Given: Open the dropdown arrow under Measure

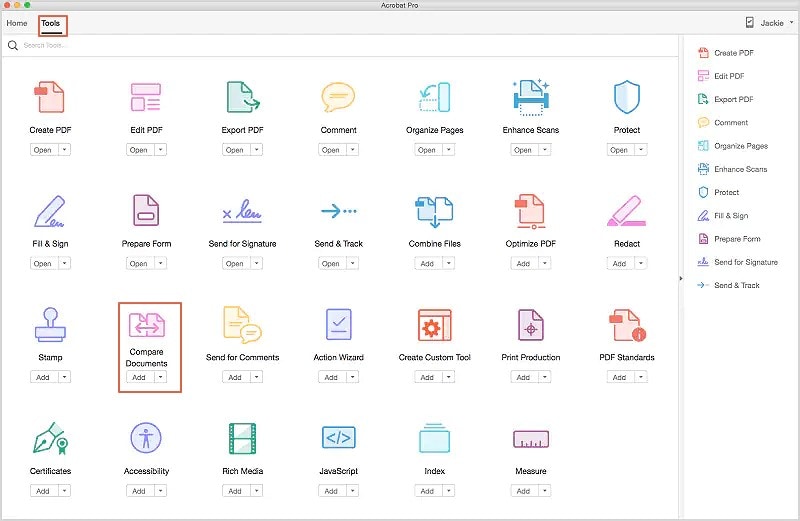Looking at the screenshot, I should (x=545, y=491).
